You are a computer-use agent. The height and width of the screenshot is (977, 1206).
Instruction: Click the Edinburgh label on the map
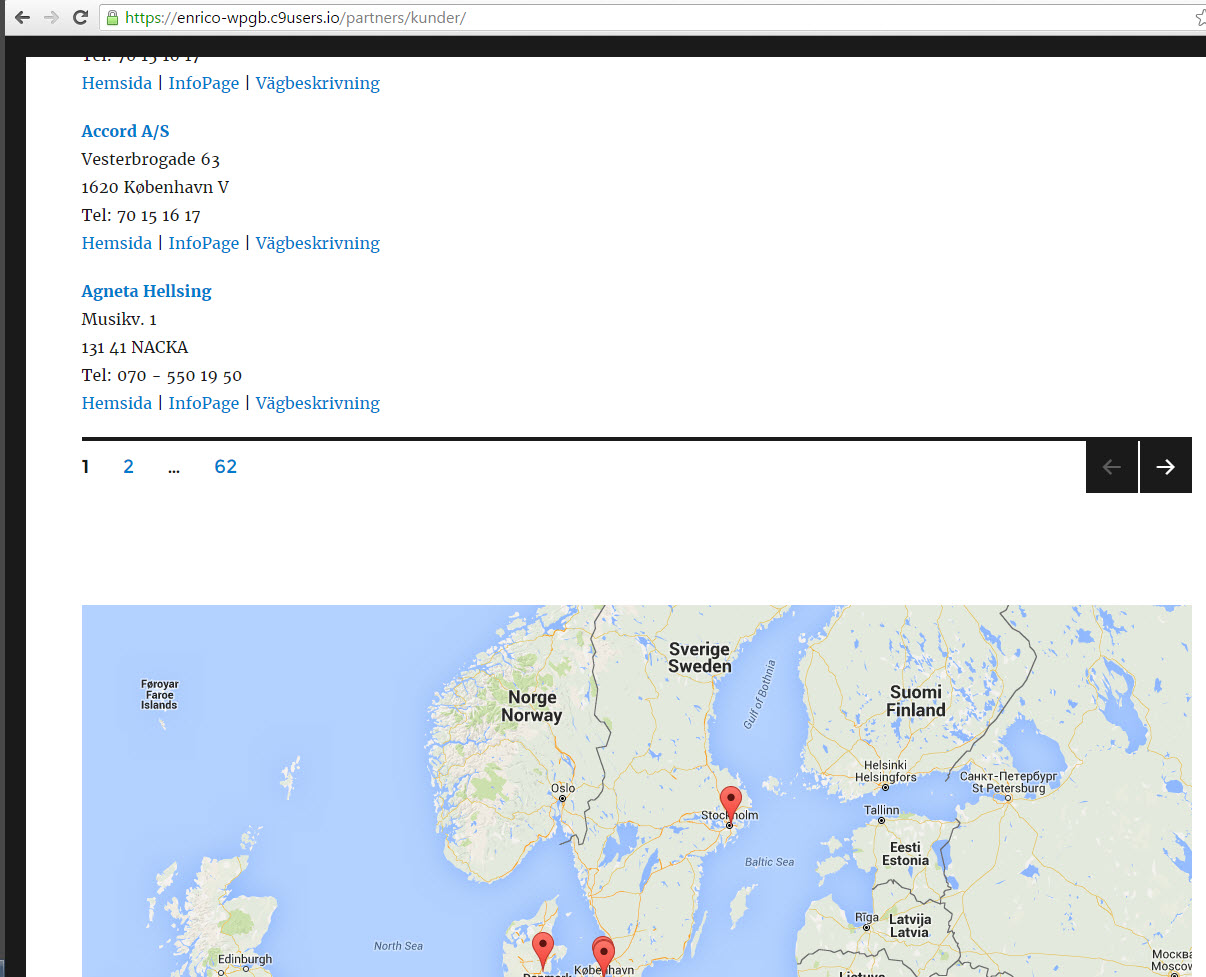point(245,959)
